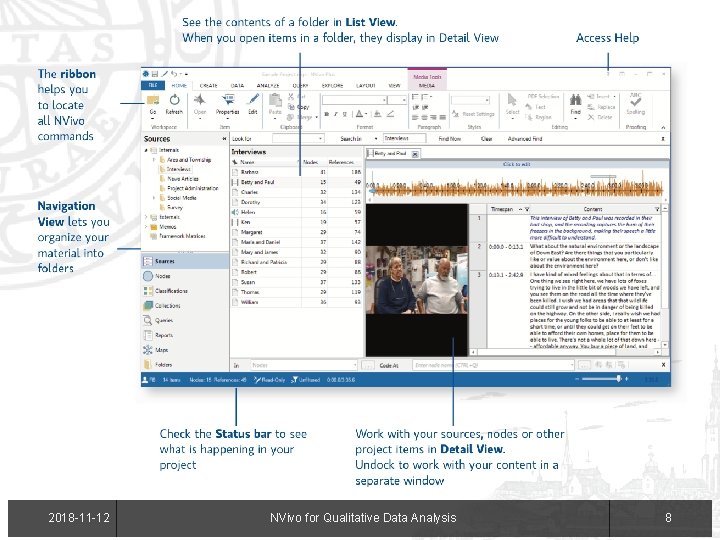Click the Advanced Find button
Screen dimensions: 720x540
coord(525,138)
